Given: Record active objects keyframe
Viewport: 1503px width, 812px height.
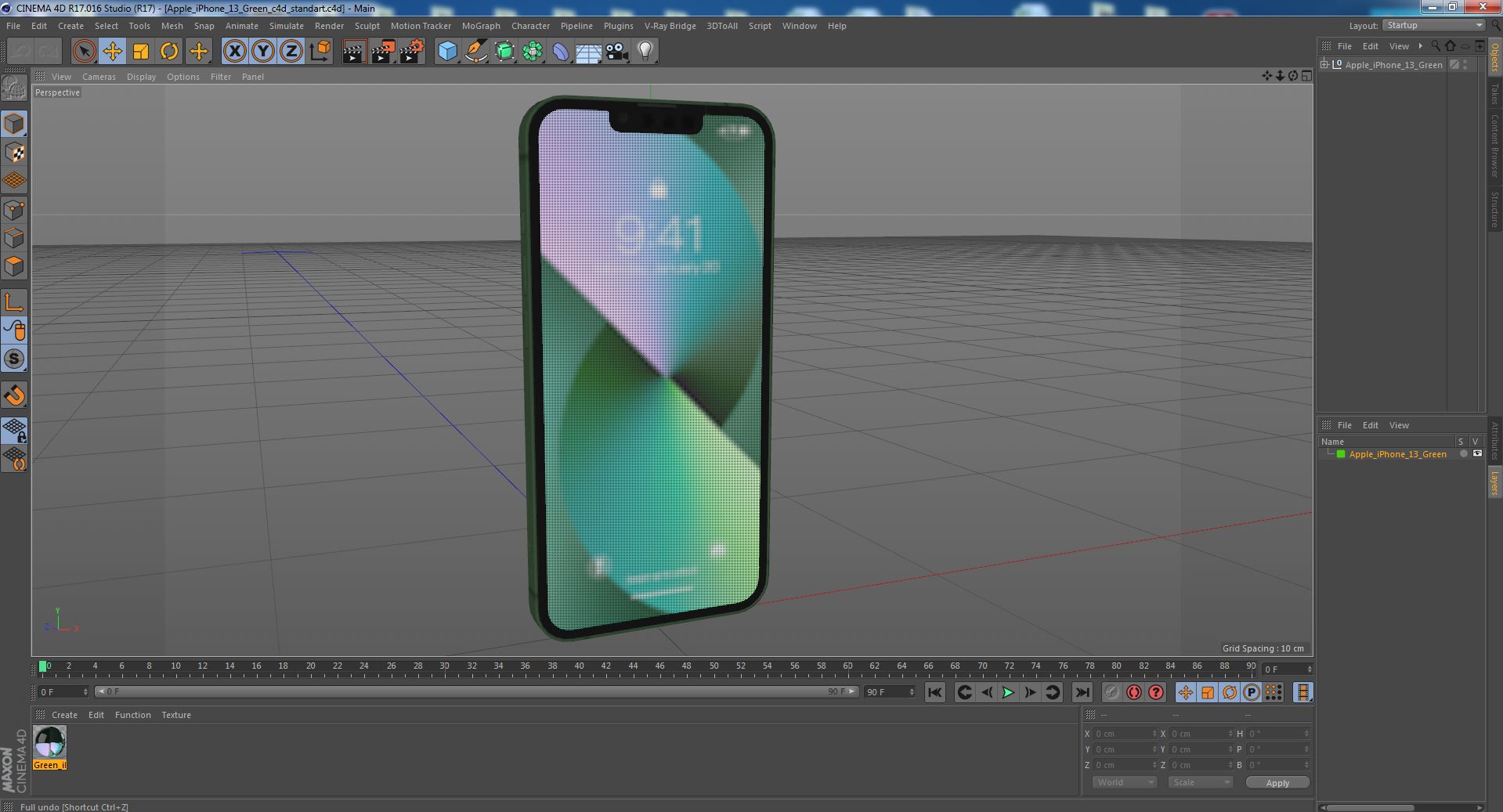Looking at the screenshot, I should tap(1112, 692).
